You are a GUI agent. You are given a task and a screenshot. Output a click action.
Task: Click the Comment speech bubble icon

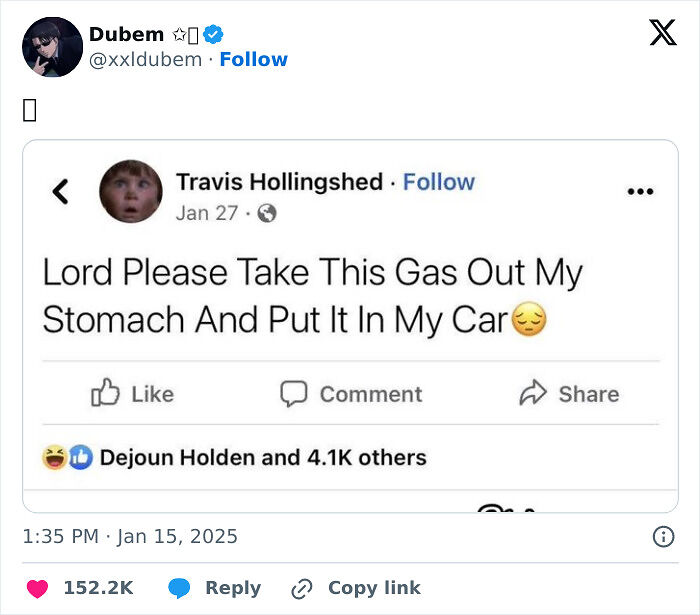click(293, 393)
